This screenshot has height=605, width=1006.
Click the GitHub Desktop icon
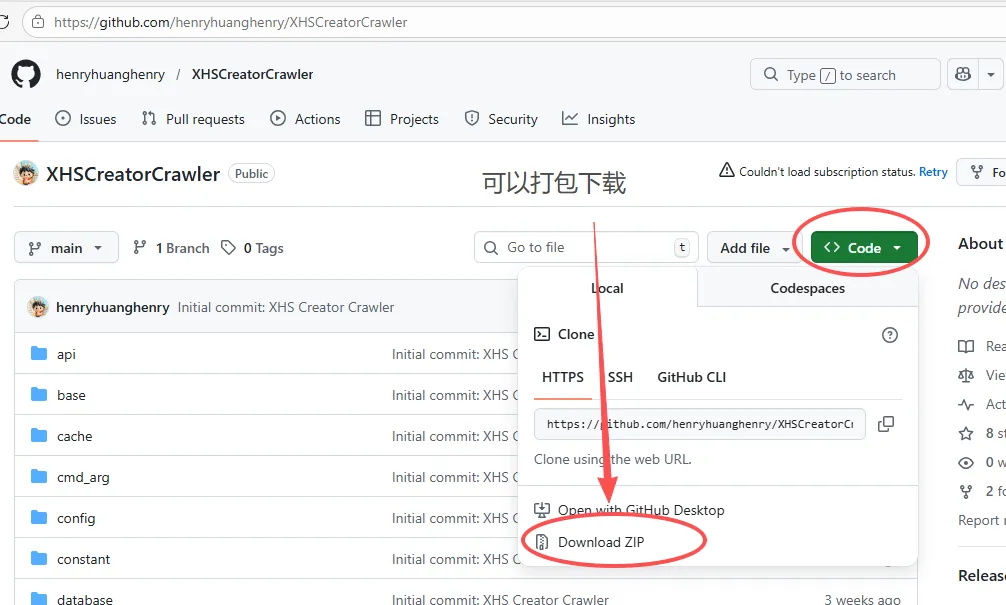pyautogui.click(x=542, y=510)
